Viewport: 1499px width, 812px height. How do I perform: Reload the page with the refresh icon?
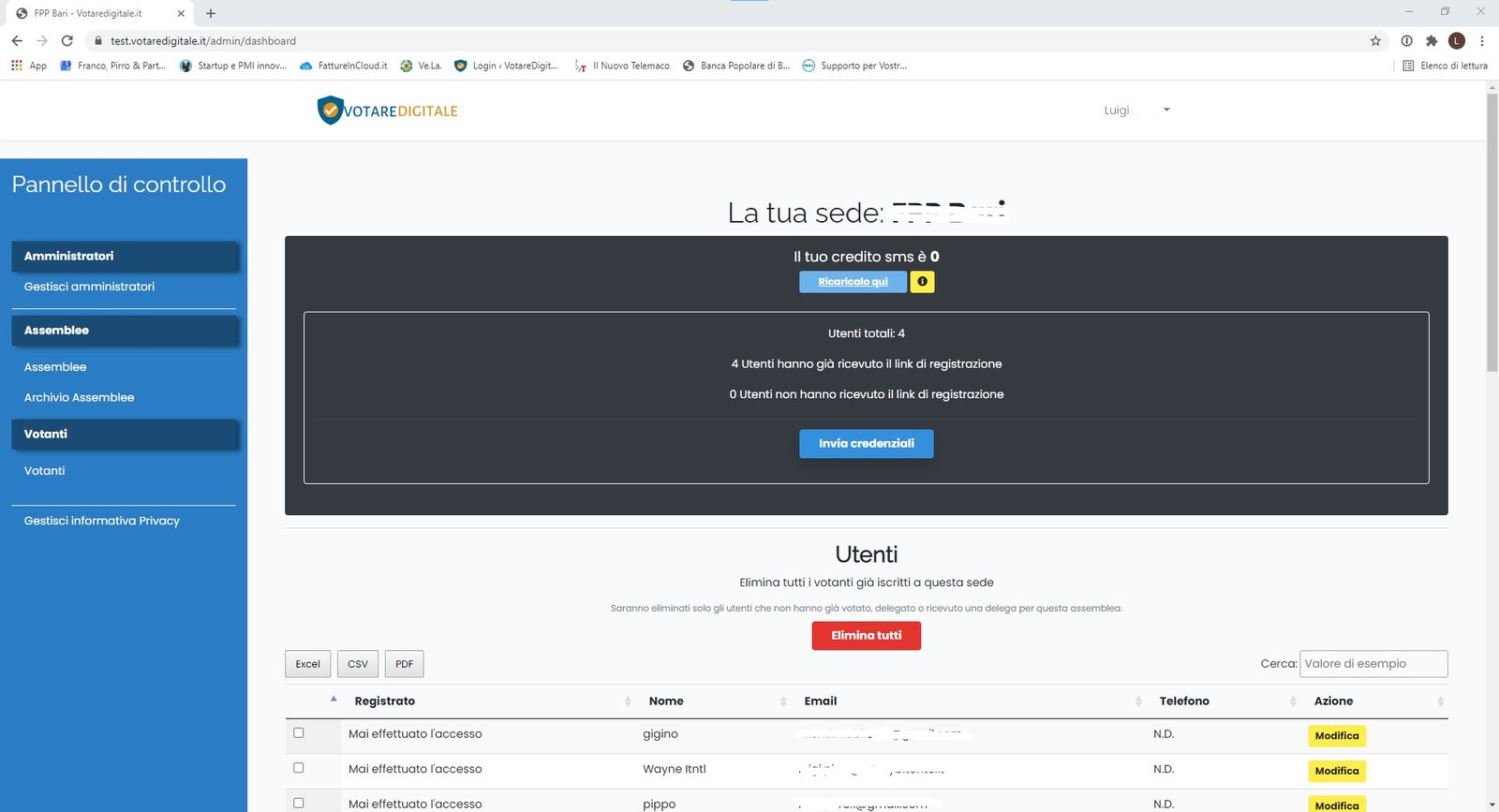click(67, 41)
